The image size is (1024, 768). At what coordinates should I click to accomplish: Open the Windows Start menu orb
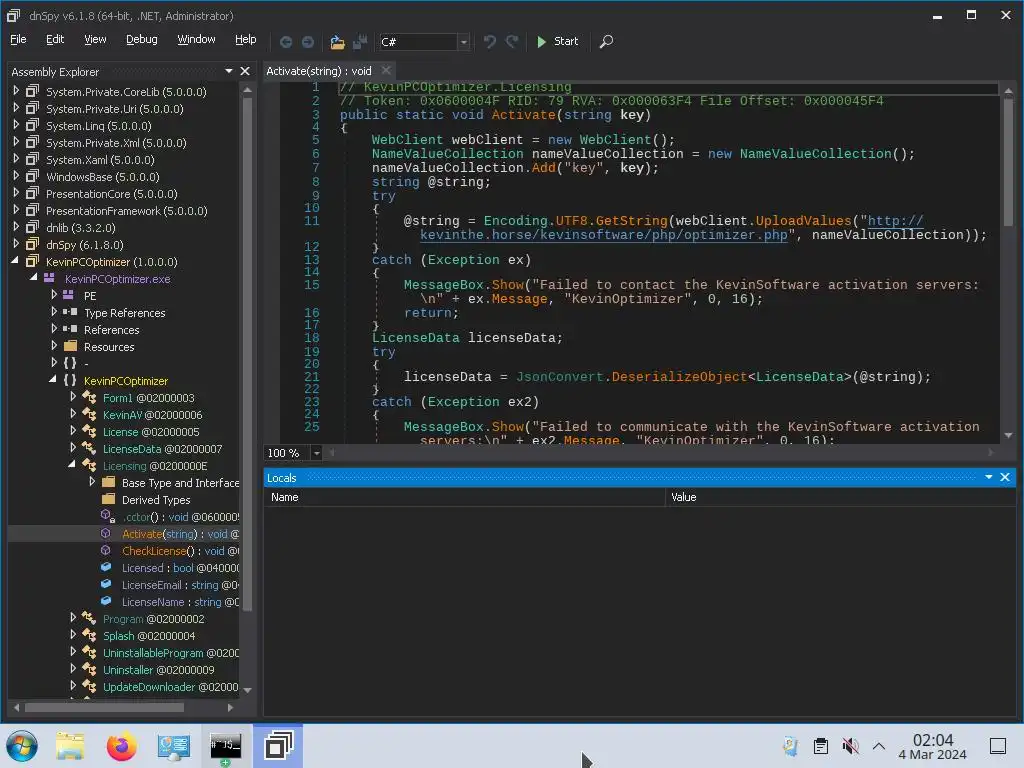22,746
